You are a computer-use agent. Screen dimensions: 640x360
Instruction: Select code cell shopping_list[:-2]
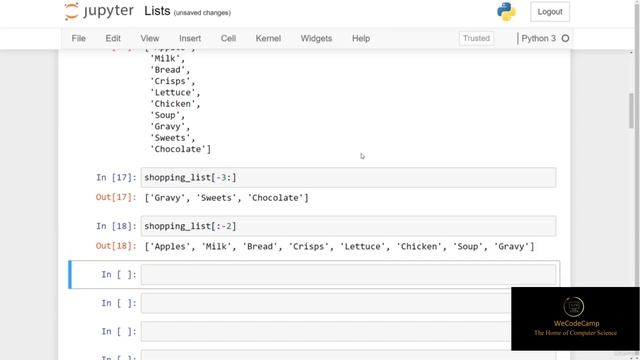348,226
